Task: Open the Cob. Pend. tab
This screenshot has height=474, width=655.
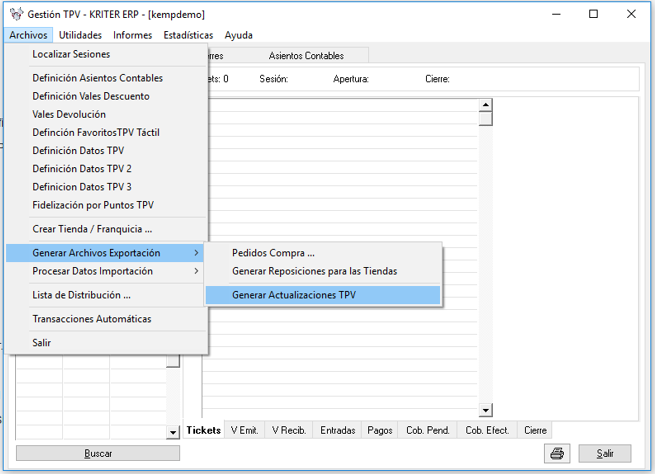Action: (427, 430)
